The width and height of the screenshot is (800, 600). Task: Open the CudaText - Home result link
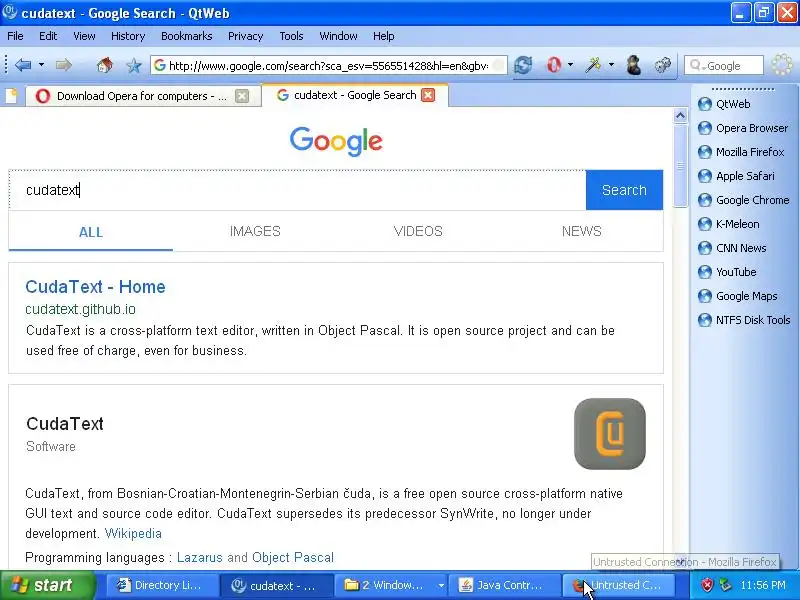(x=95, y=287)
